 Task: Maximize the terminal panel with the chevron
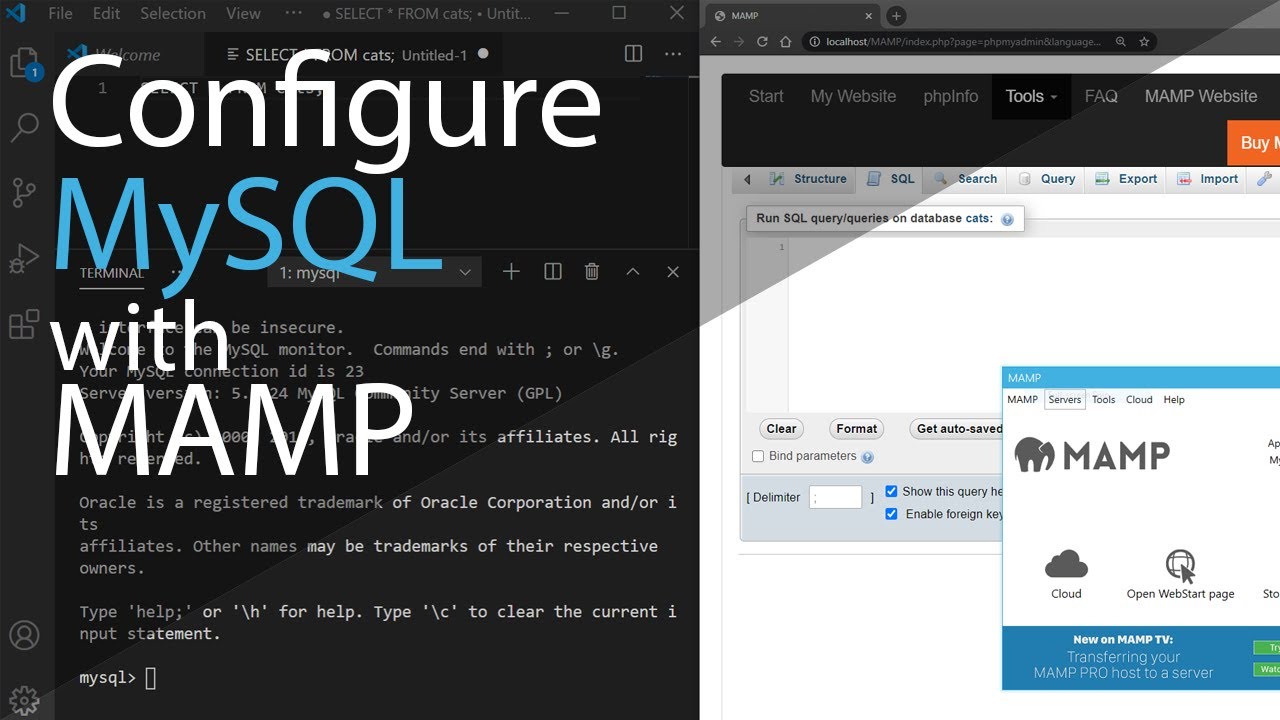click(x=632, y=272)
